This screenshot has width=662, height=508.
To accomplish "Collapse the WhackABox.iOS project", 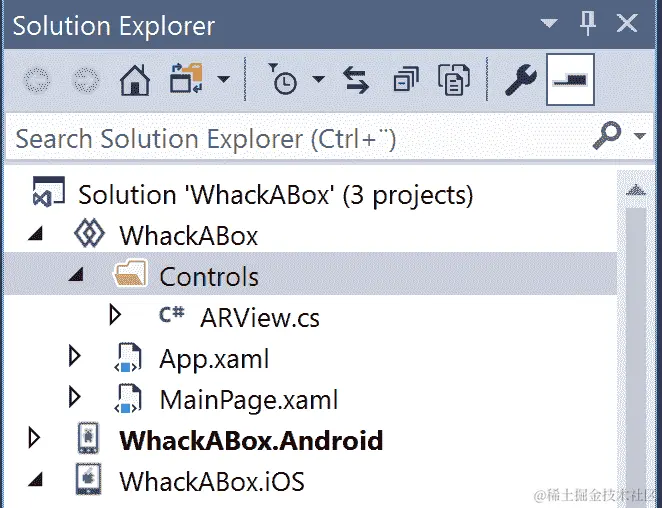I will pyautogui.click(x=36, y=479).
